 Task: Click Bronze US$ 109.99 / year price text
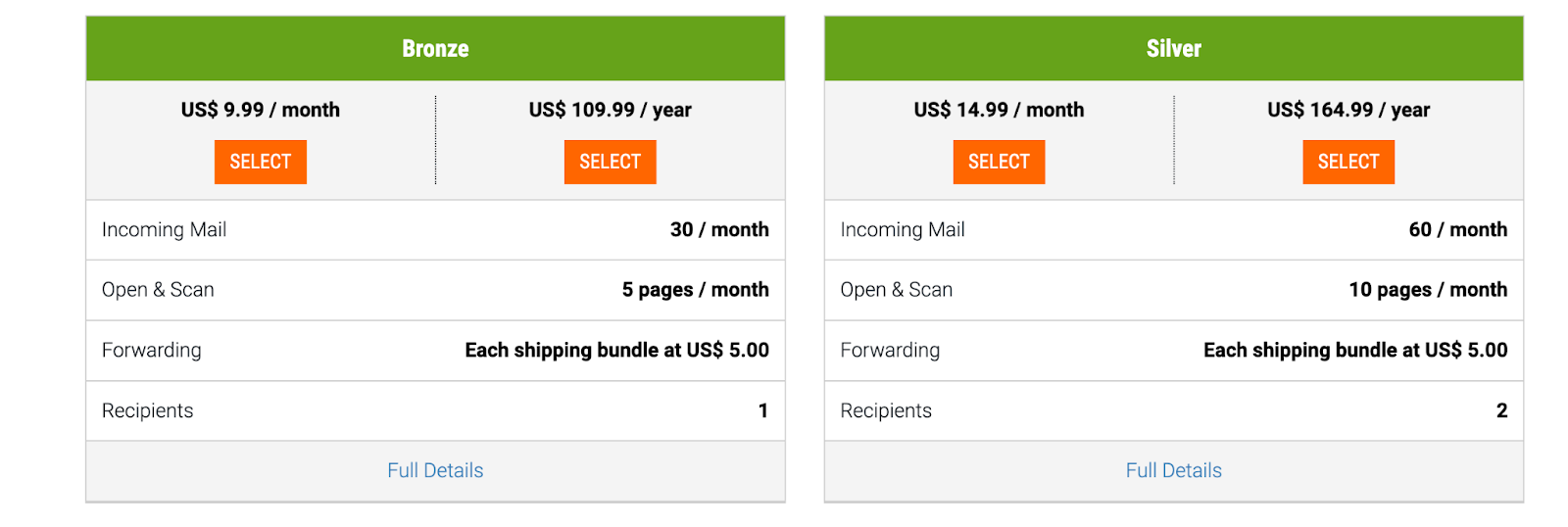(x=610, y=110)
